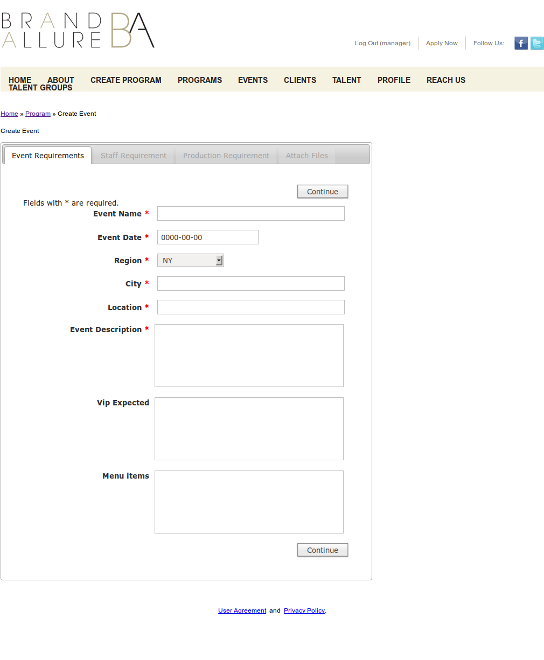Switch to the Staff Requirement tab
Image resolution: width=544 pixels, height=660 pixels.
[133, 156]
